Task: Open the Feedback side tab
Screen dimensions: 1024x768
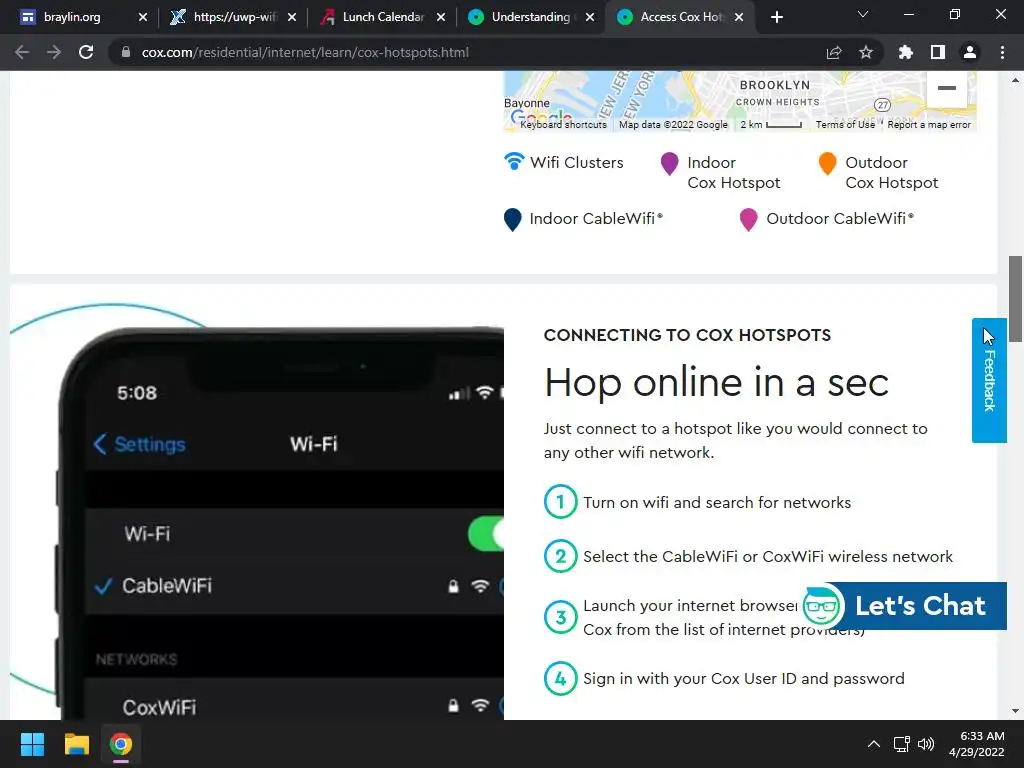Action: pos(989,380)
